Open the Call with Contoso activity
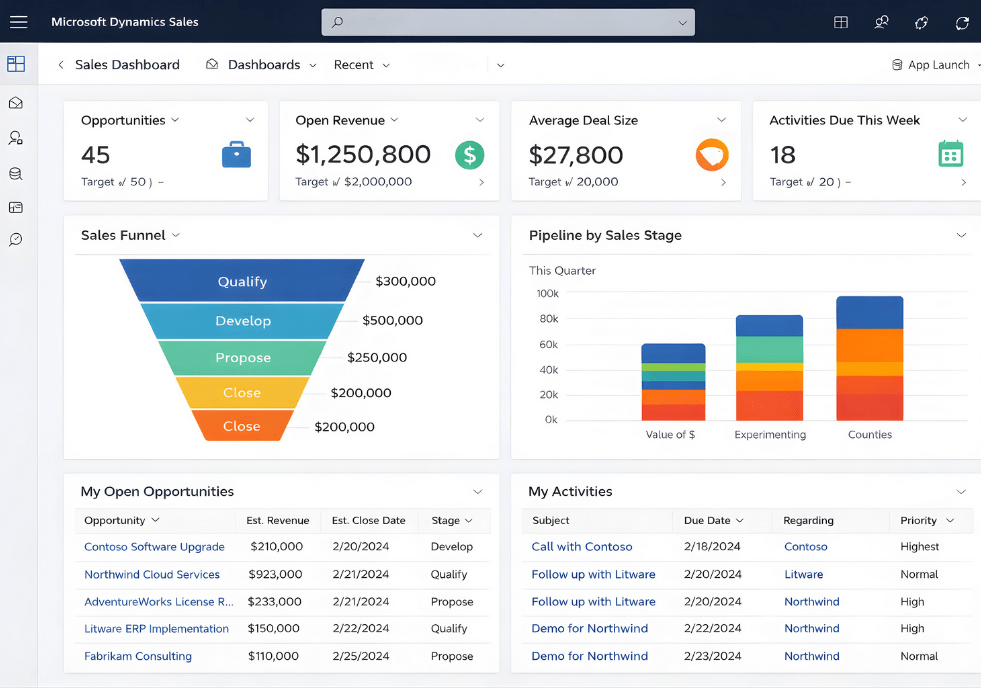Image resolution: width=981 pixels, height=688 pixels. point(581,547)
